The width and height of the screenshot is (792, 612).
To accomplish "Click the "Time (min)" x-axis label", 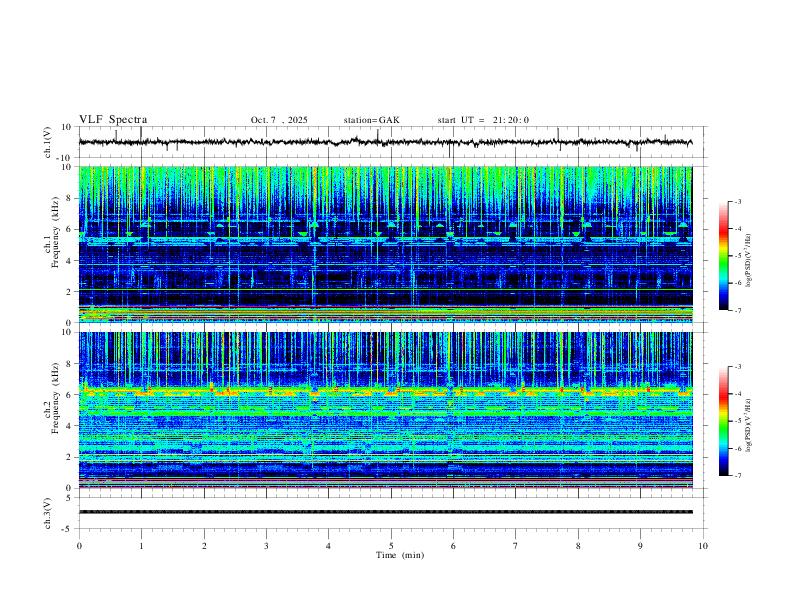I will coord(400,555).
